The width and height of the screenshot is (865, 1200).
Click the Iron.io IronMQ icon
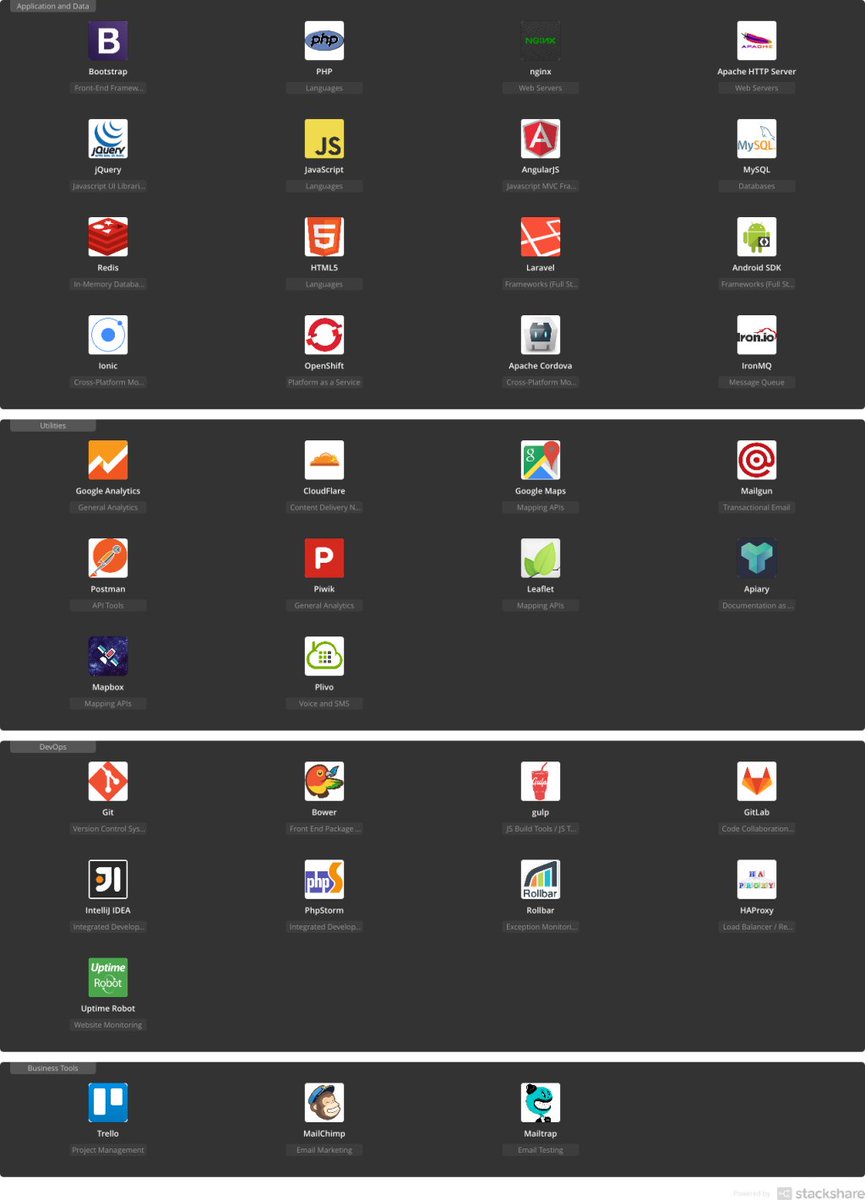757,335
